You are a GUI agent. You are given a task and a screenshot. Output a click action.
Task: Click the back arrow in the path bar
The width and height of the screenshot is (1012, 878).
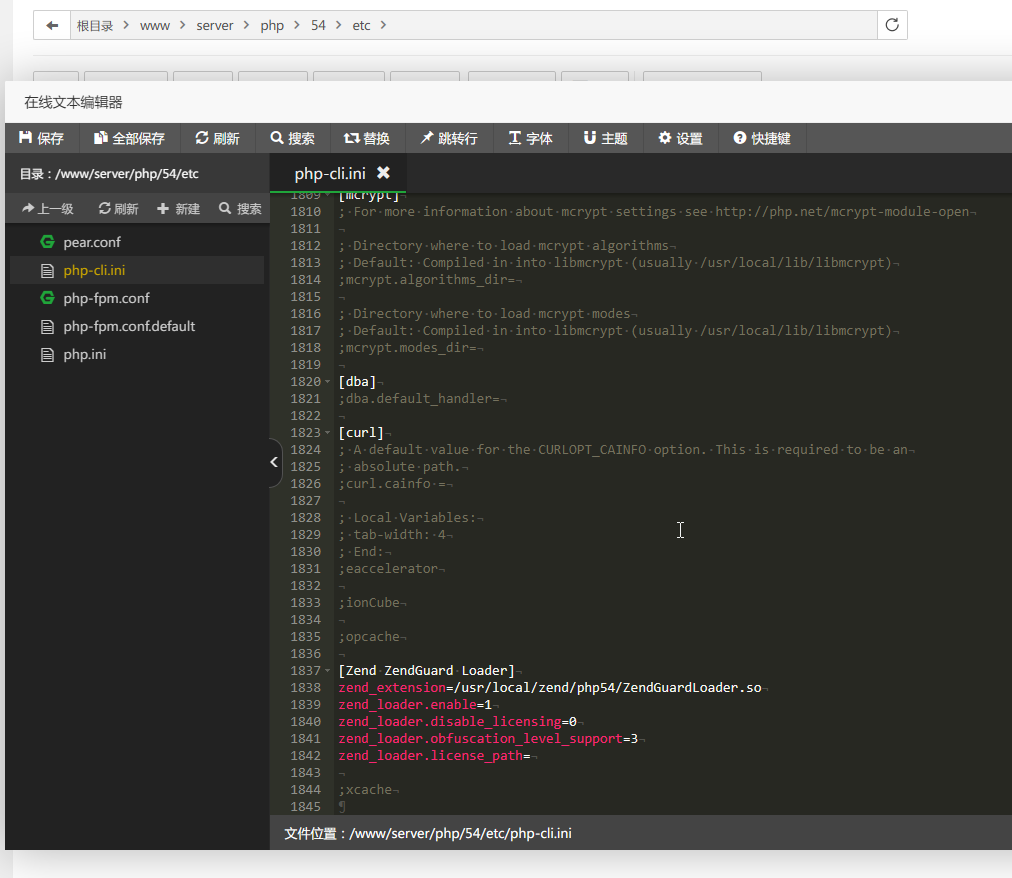[x=52, y=25]
